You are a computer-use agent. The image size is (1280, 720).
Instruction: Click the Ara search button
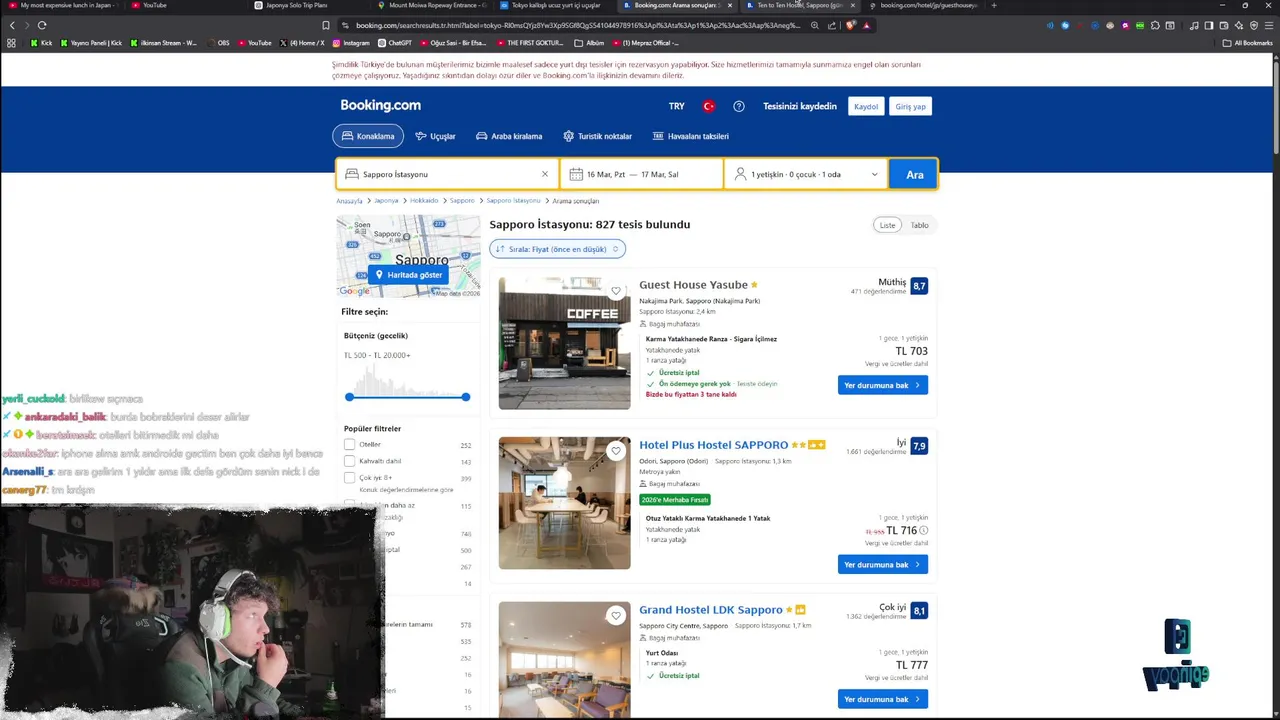[x=914, y=174]
